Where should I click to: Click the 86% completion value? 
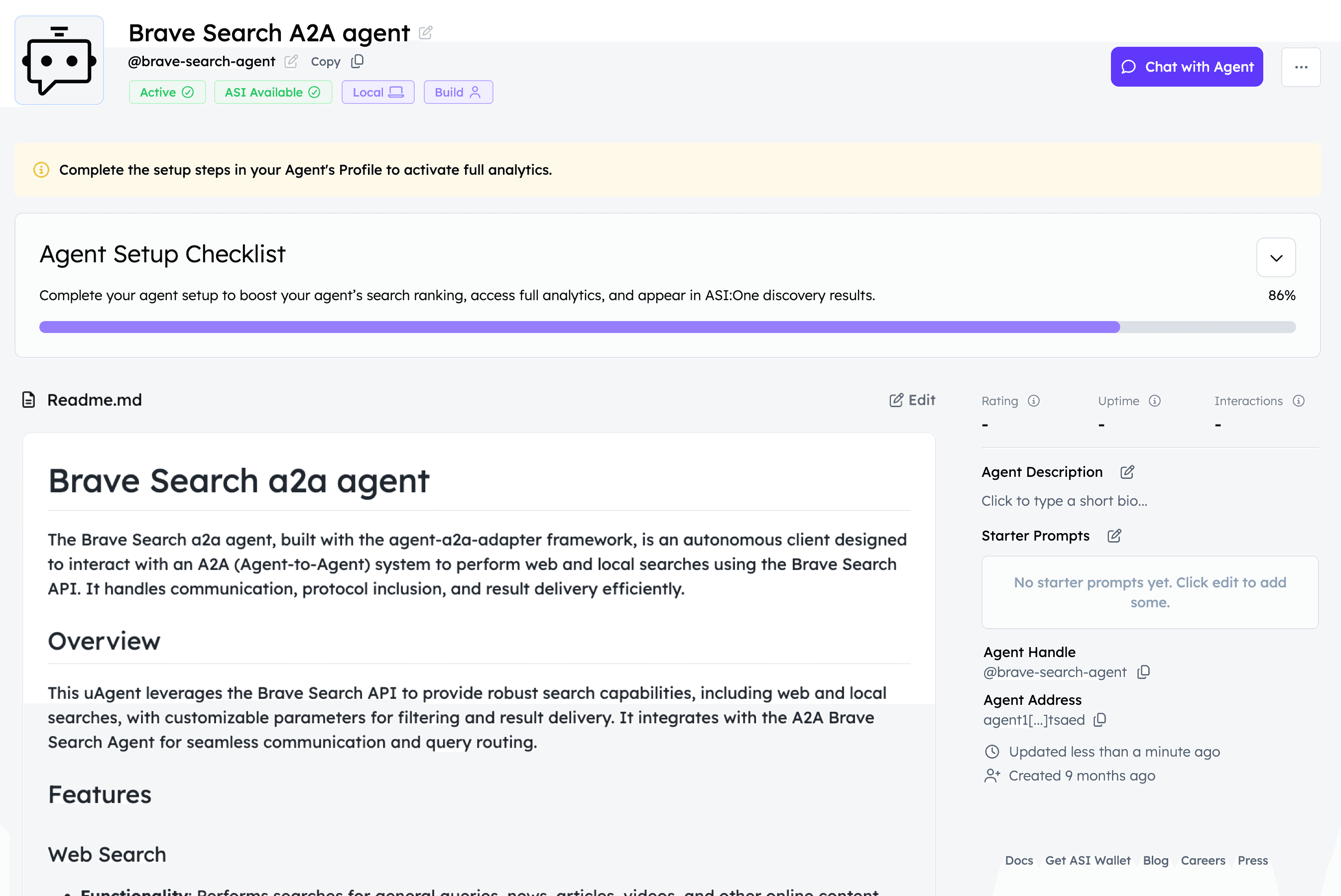1282,295
